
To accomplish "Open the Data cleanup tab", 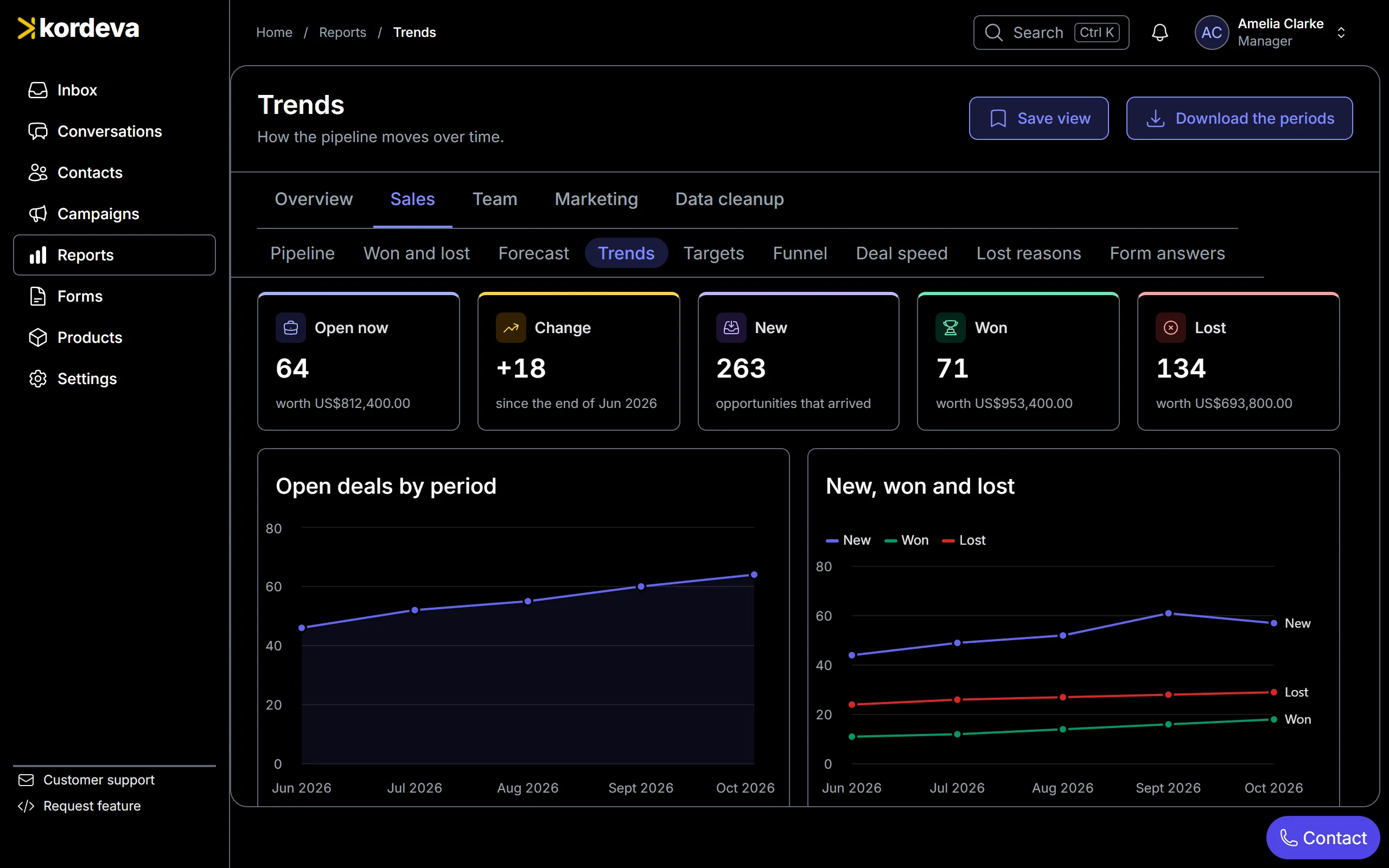I will pyautogui.click(x=730, y=199).
